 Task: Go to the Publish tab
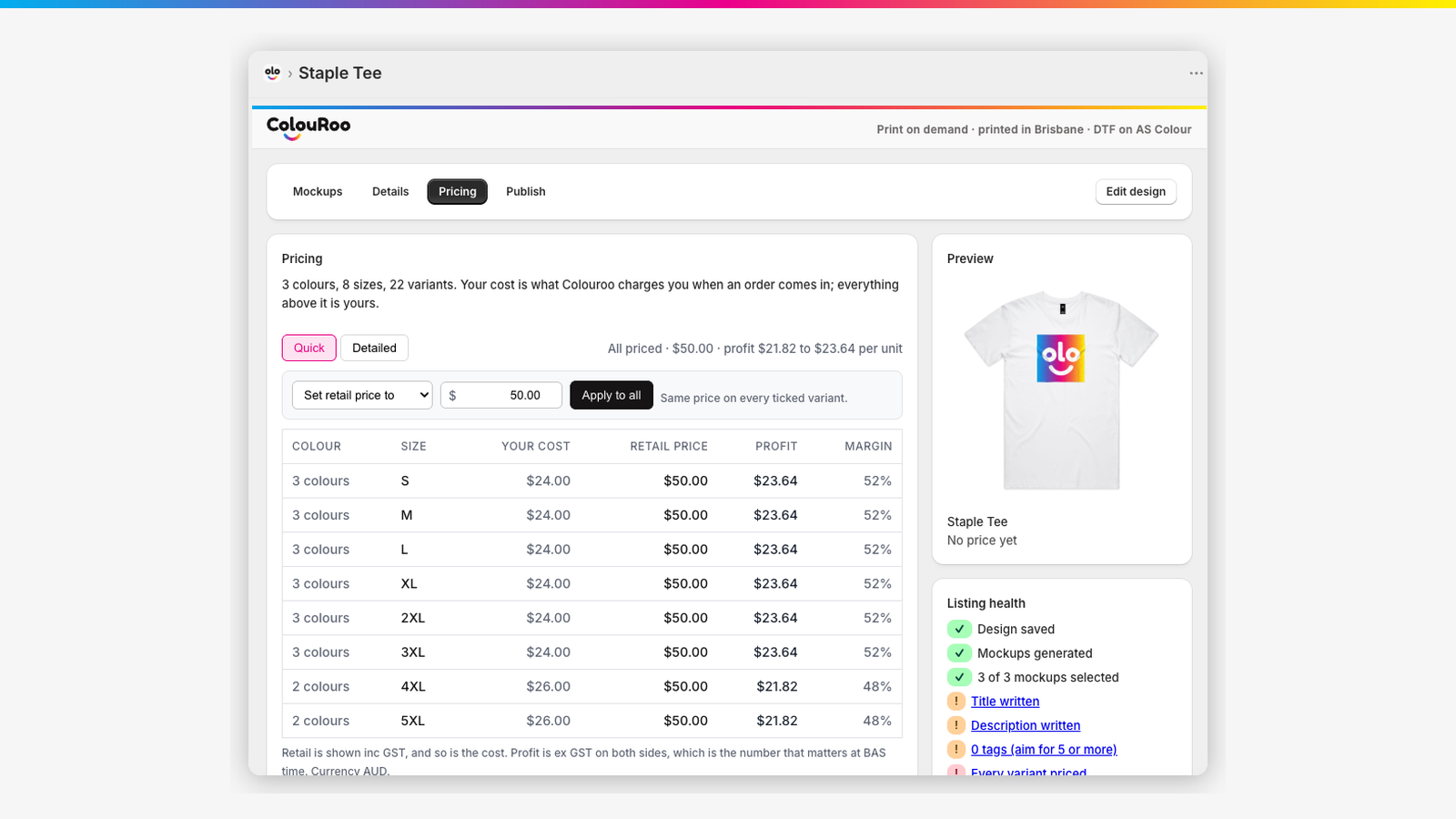click(x=526, y=192)
